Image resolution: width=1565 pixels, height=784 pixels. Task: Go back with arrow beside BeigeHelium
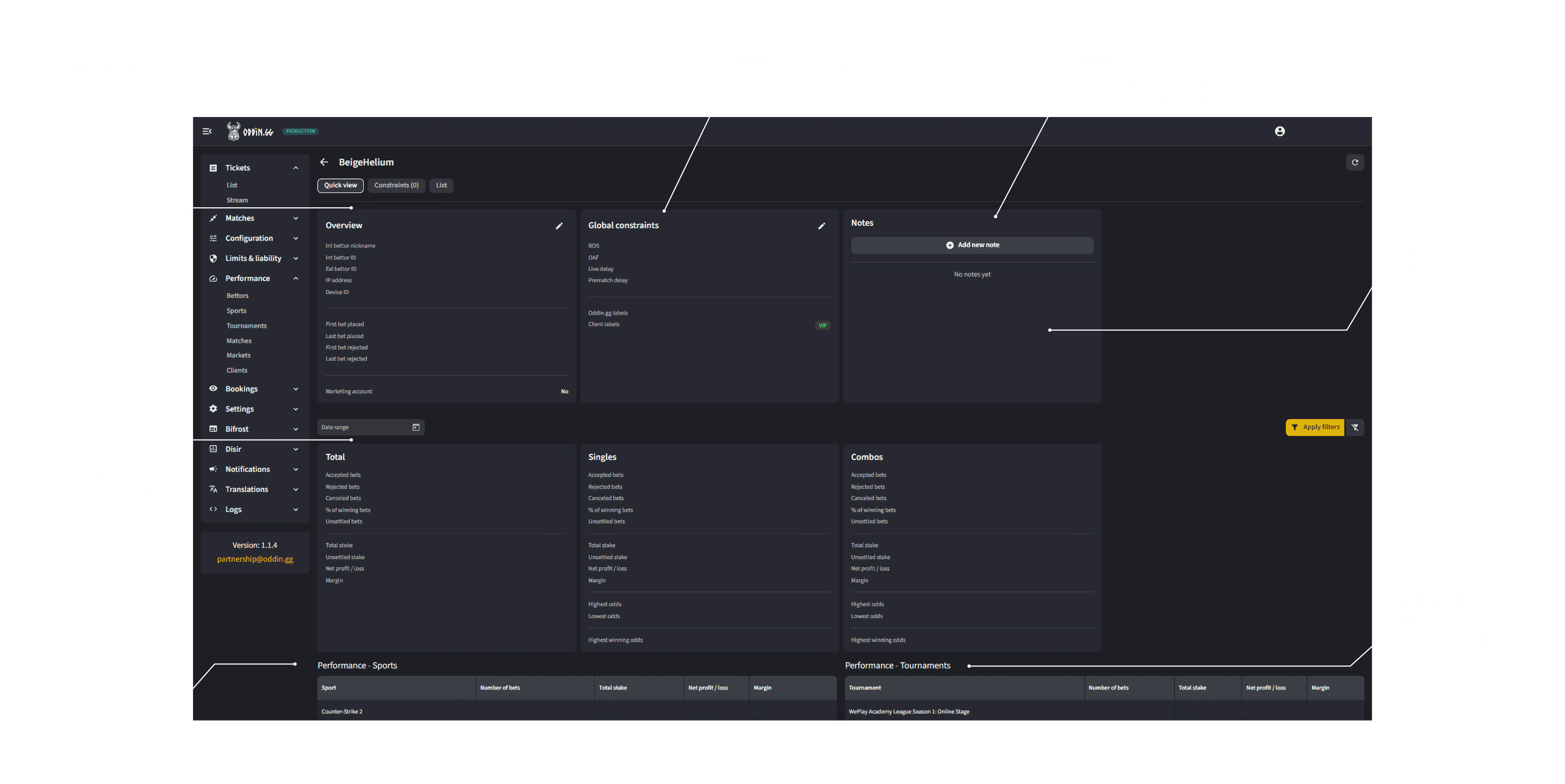(x=324, y=162)
